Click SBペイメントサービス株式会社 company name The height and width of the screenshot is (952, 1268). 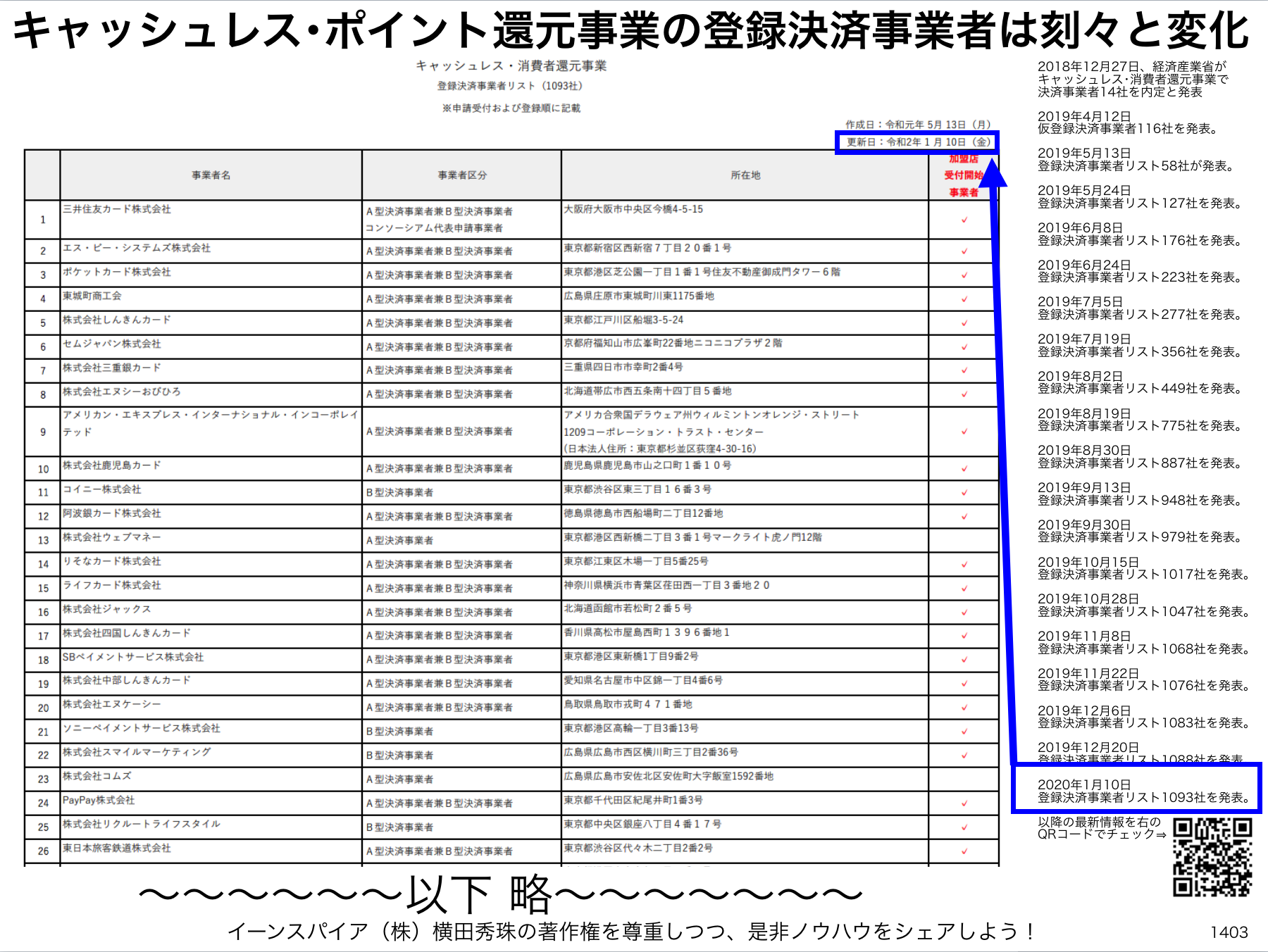pyautogui.click(x=133, y=657)
